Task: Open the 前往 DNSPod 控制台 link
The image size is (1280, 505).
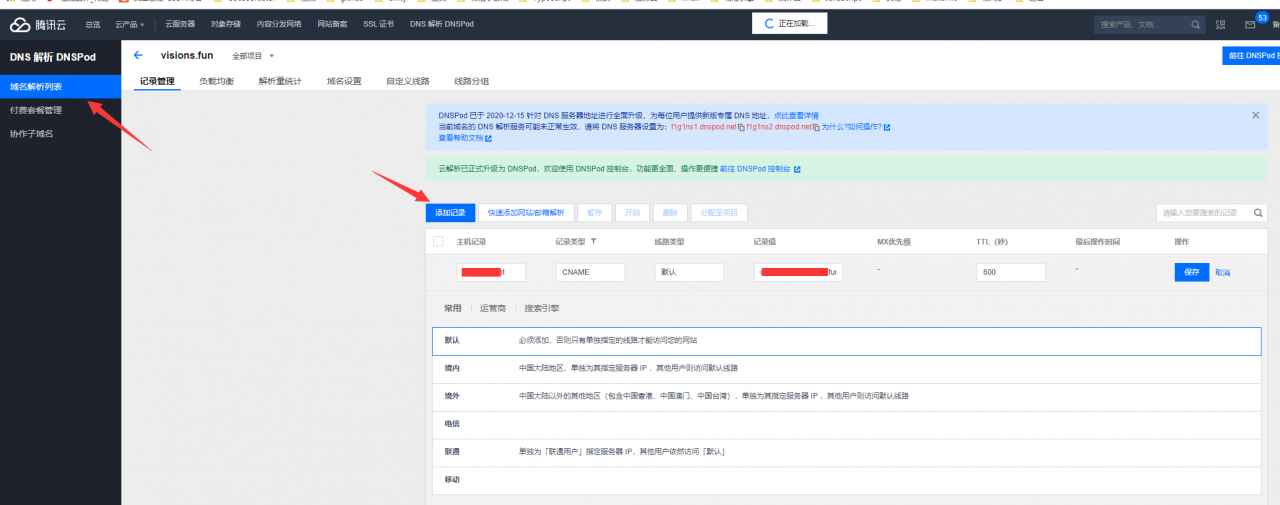Action: click(755, 169)
